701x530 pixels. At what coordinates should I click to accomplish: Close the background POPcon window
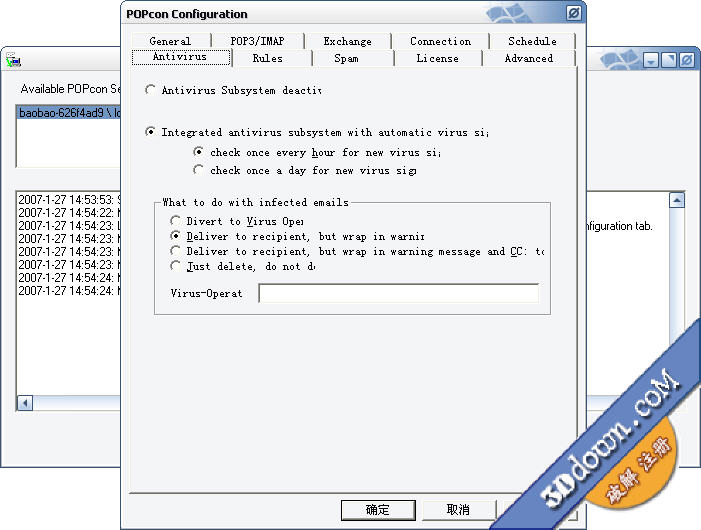pyautogui.click(x=687, y=60)
